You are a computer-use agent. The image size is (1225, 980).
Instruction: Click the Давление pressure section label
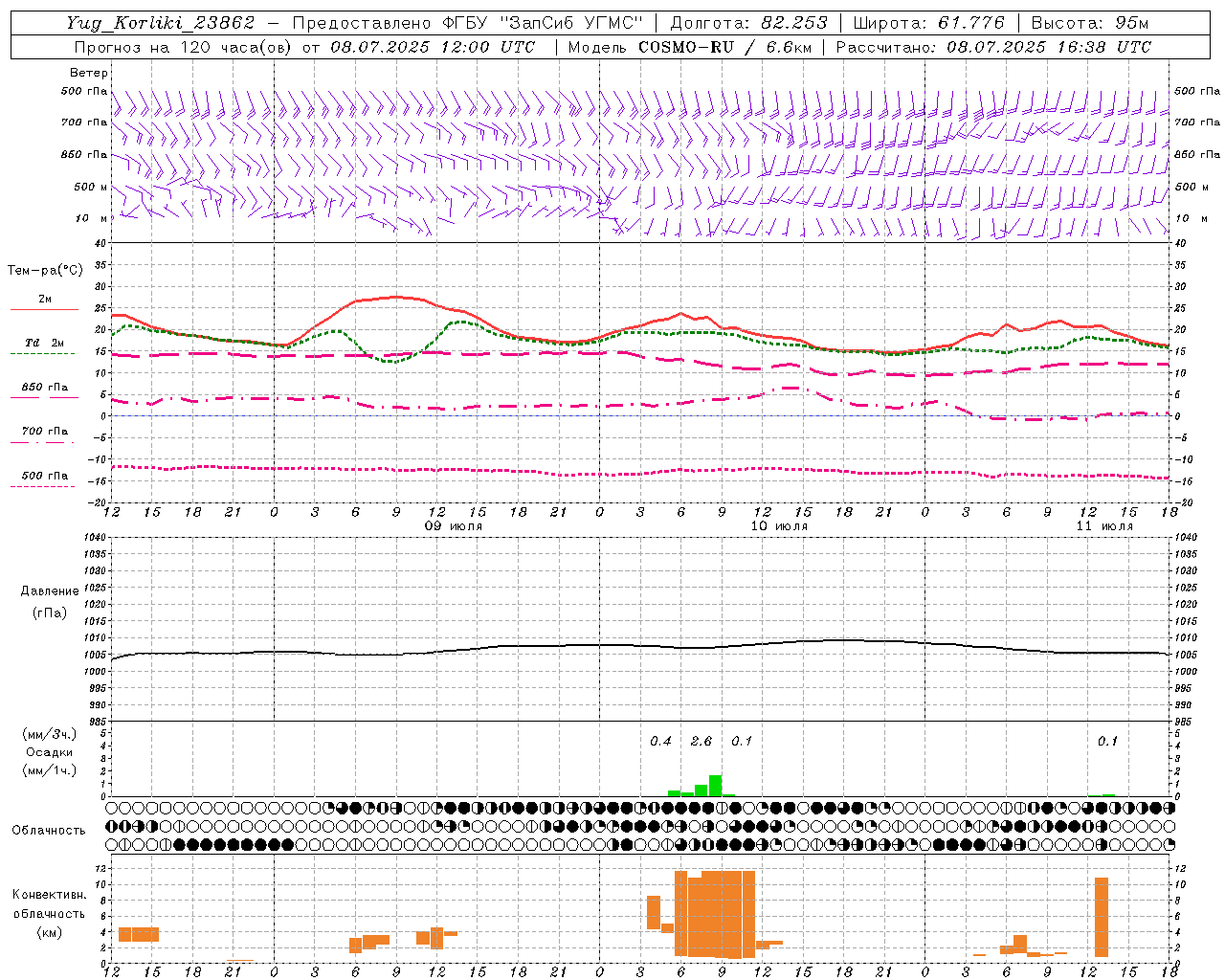coord(50,590)
